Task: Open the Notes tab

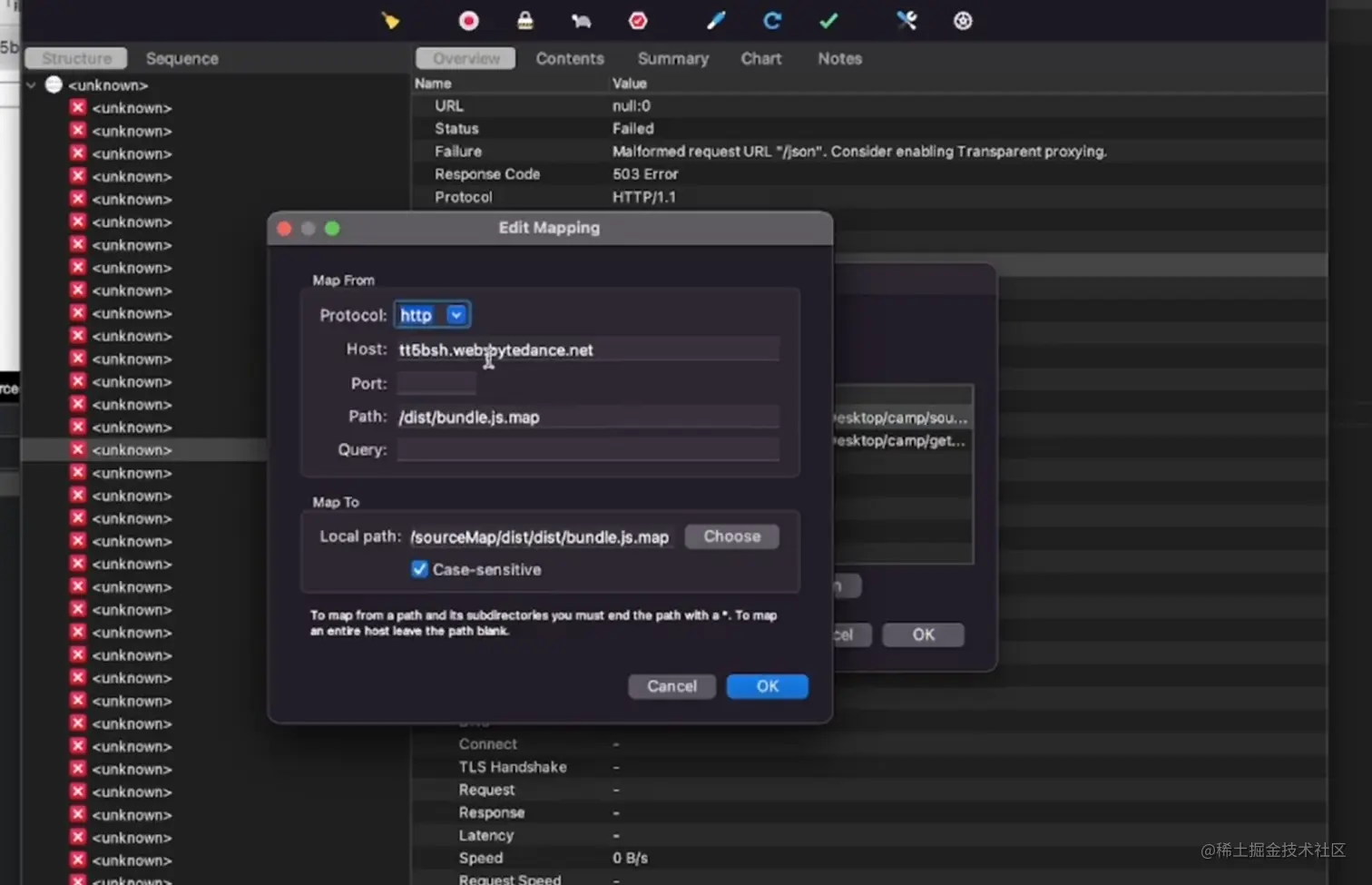Action: pos(840,58)
